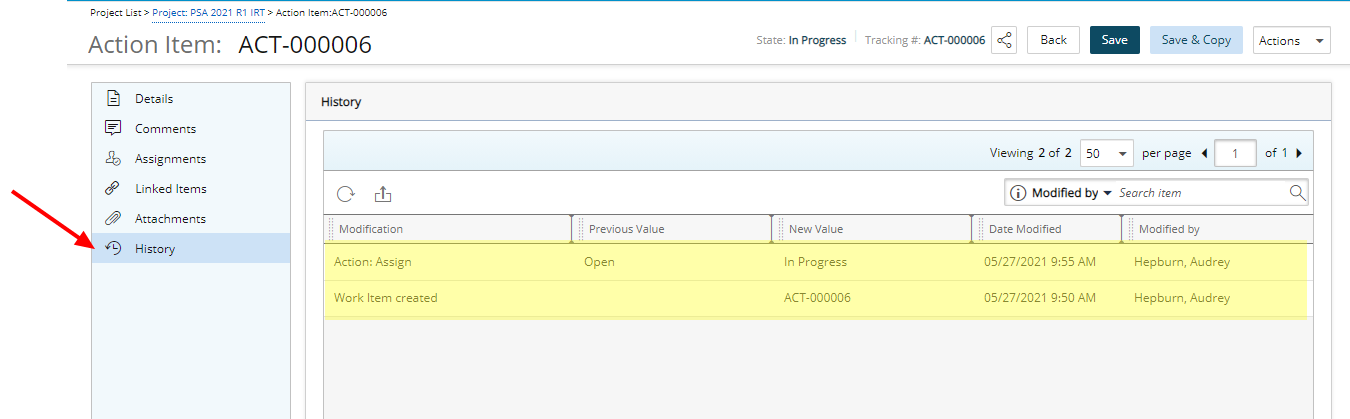Screen dimensions: 1350x419
Task: Click the Search item input field
Action: pyautogui.click(x=1200, y=193)
